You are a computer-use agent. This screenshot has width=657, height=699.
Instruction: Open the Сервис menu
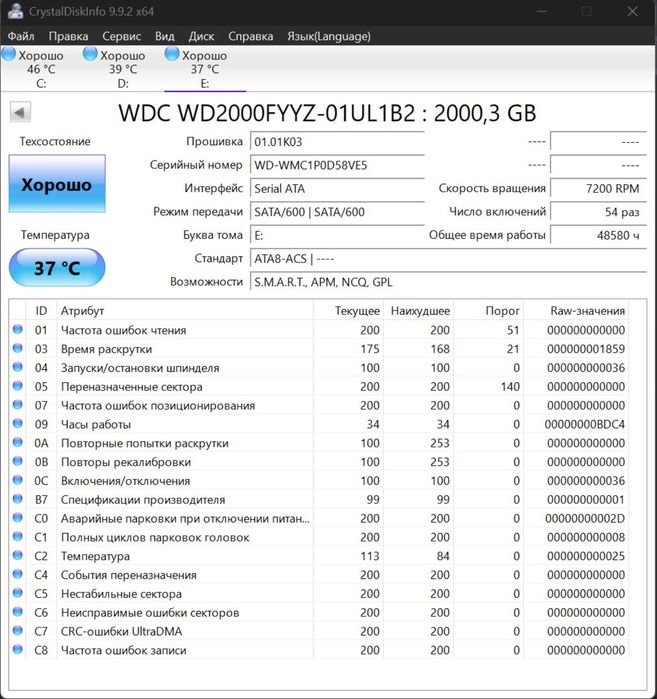tap(122, 36)
